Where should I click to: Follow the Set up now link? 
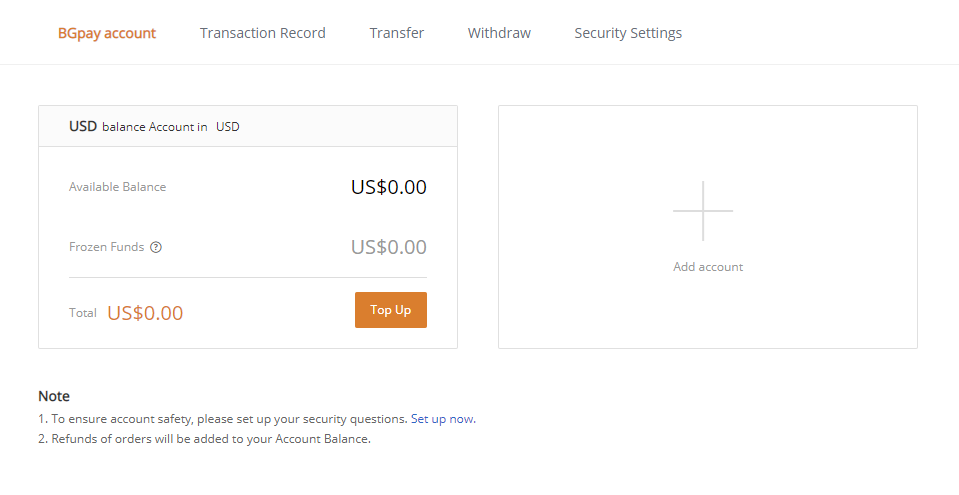click(443, 419)
